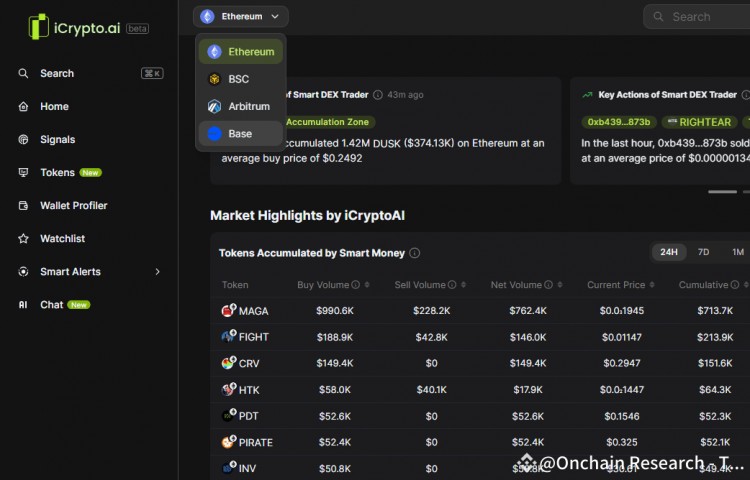Open the HTK token row
The height and width of the screenshot is (480, 750).
pos(480,390)
